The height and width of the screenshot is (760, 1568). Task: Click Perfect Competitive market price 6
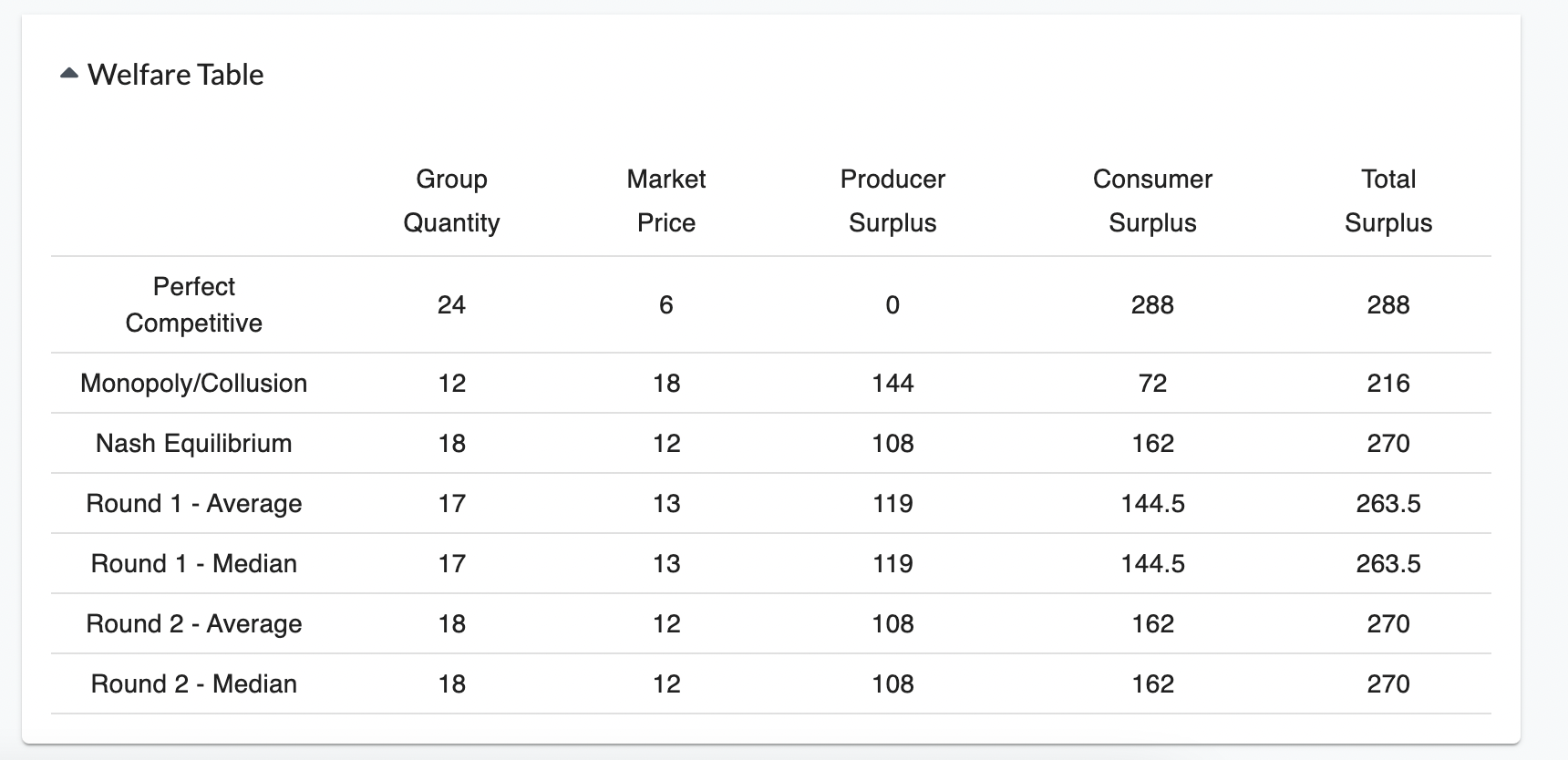click(x=666, y=304)
